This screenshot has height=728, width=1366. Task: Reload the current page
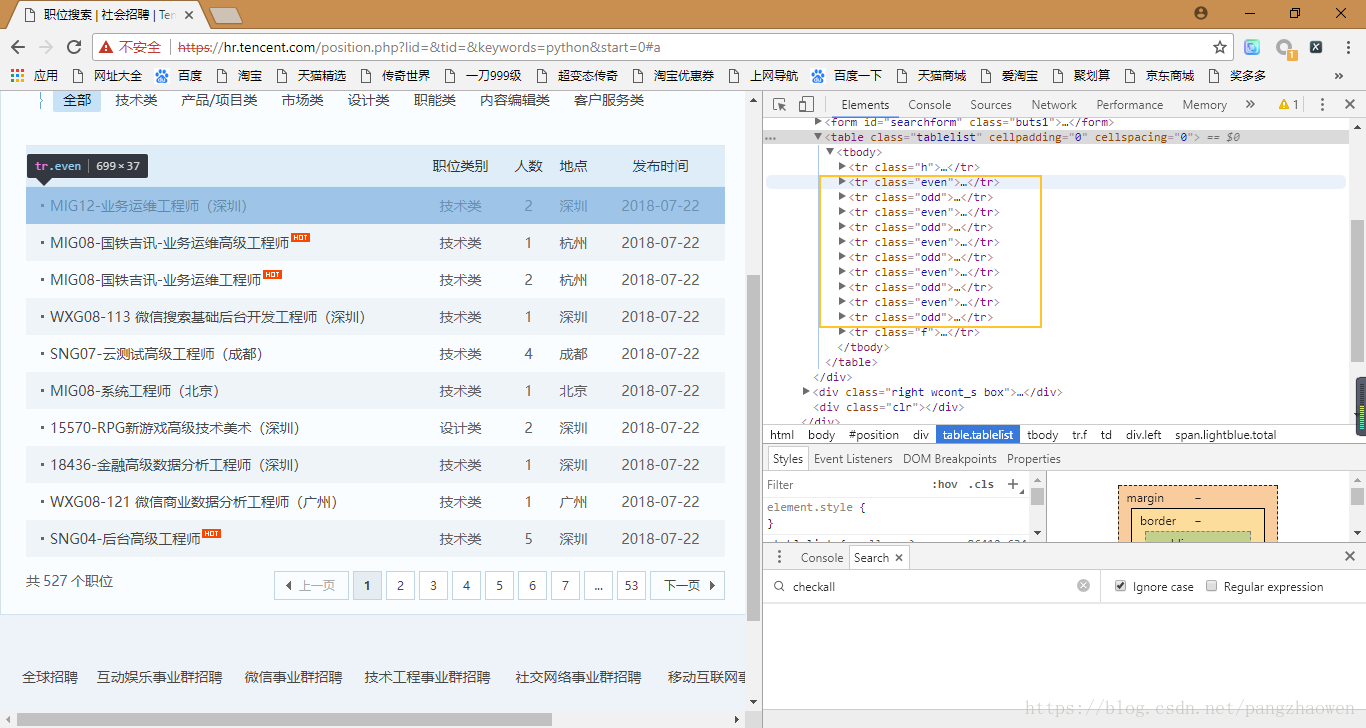[74, 47]
